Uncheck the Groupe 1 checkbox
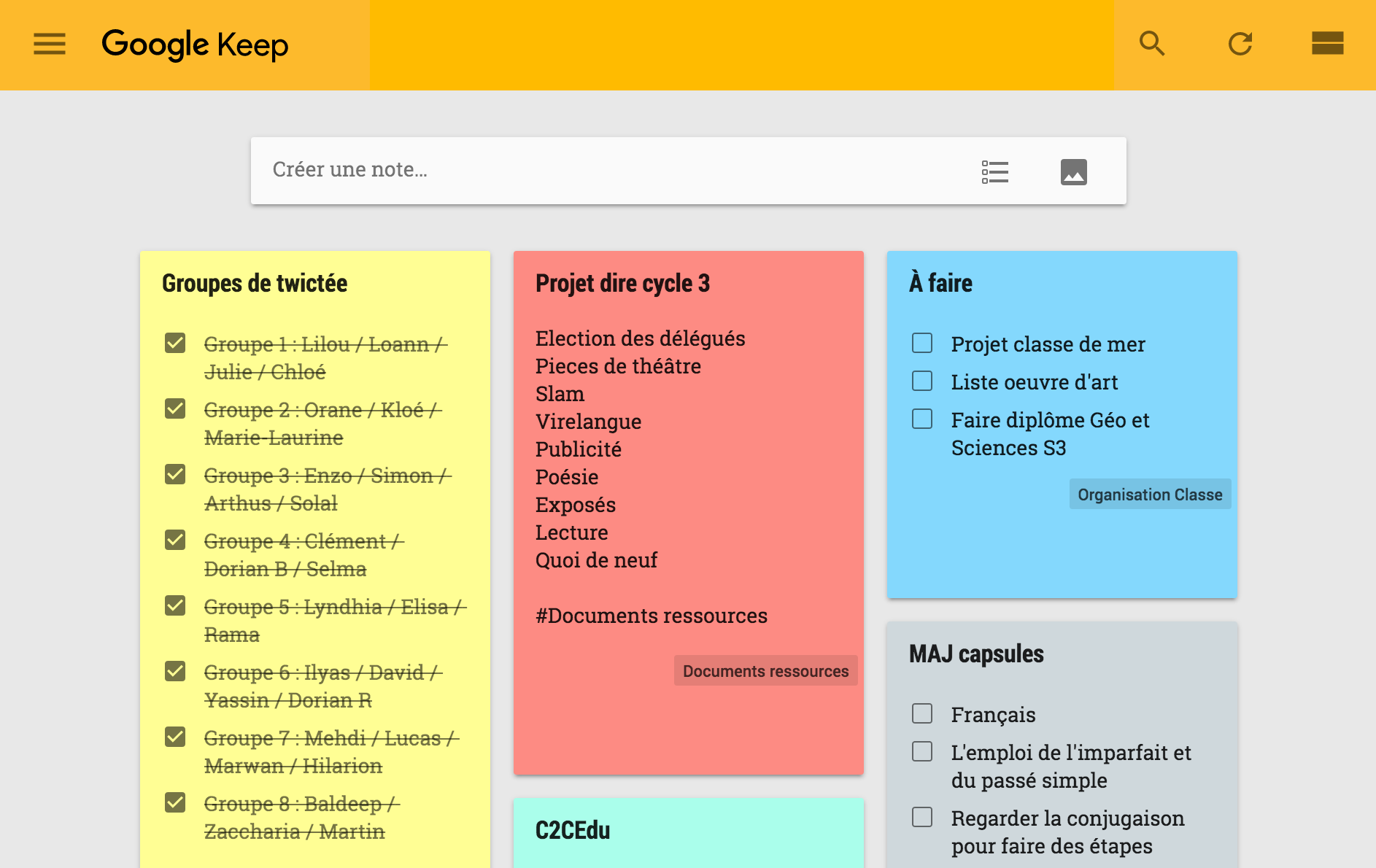 point(175,343)
